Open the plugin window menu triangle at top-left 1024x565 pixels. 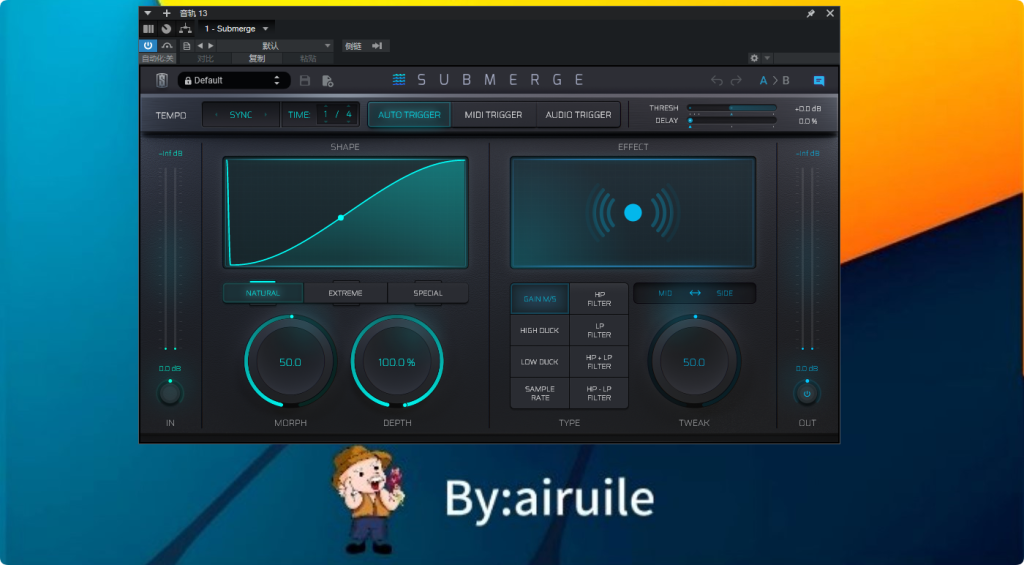coord(148,13)
